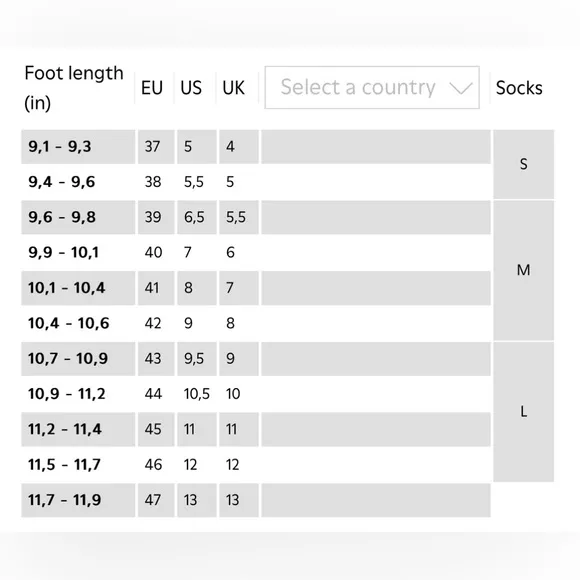Select sock size M cell

pos(523,270)
